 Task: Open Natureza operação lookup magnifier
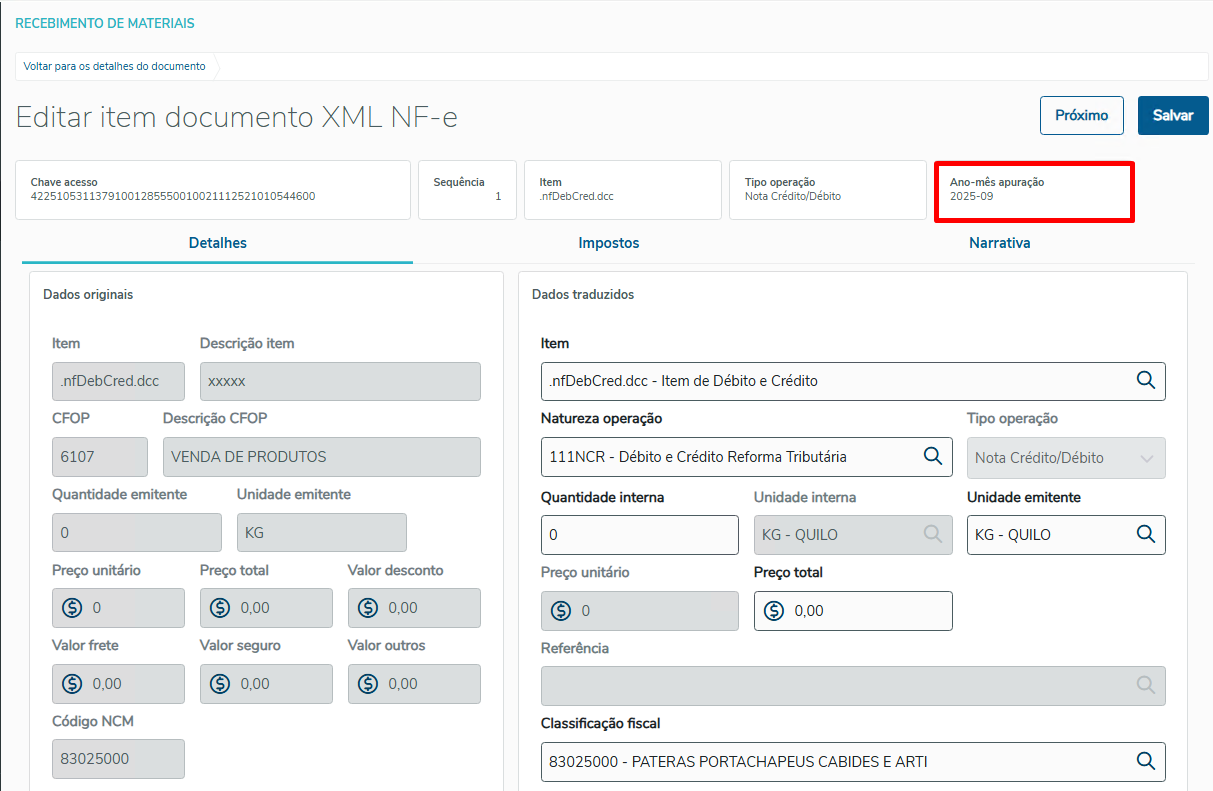pos(932,457)
